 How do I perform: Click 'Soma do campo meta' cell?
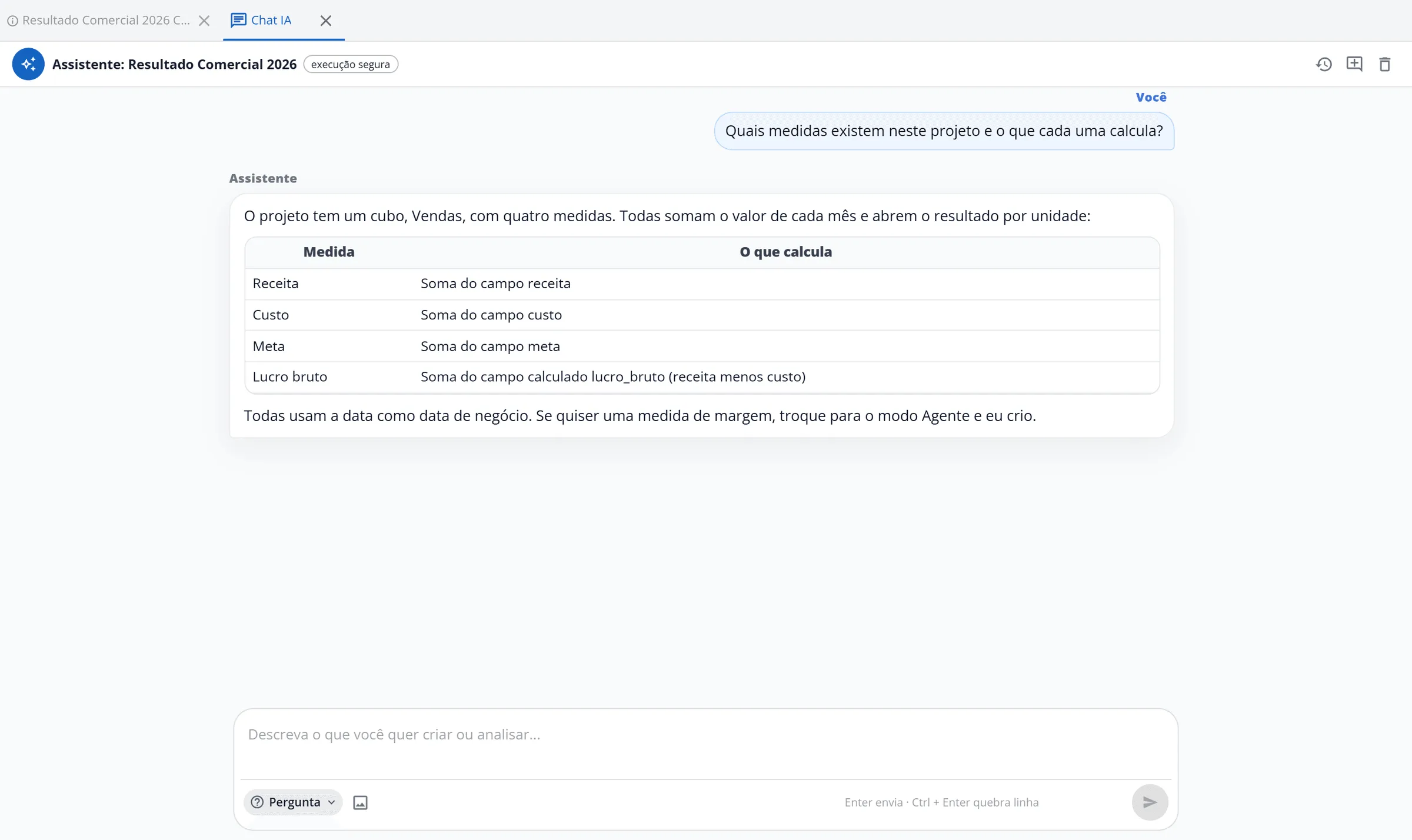click(786, 346)
